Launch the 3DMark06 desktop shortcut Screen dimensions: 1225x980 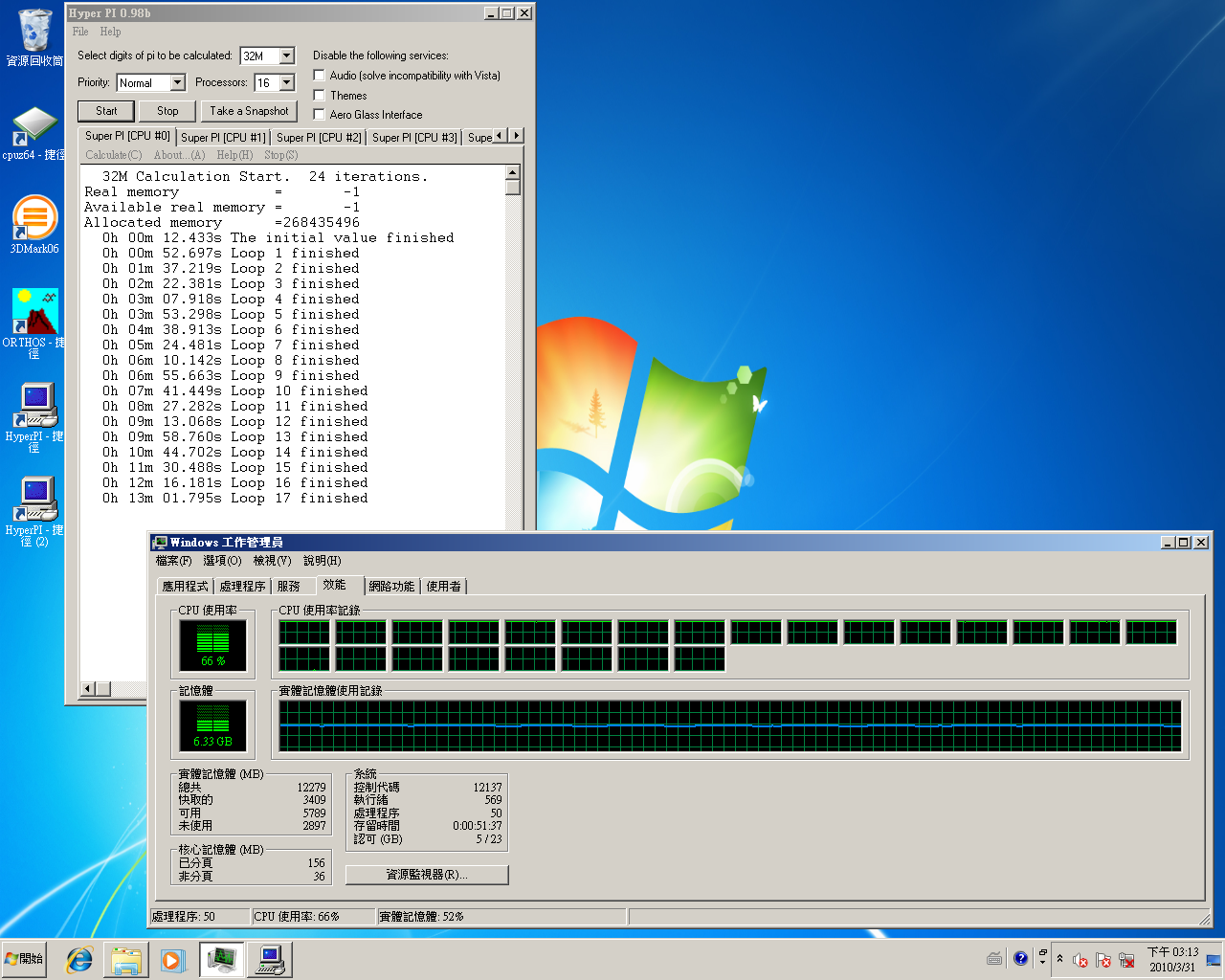34,225
